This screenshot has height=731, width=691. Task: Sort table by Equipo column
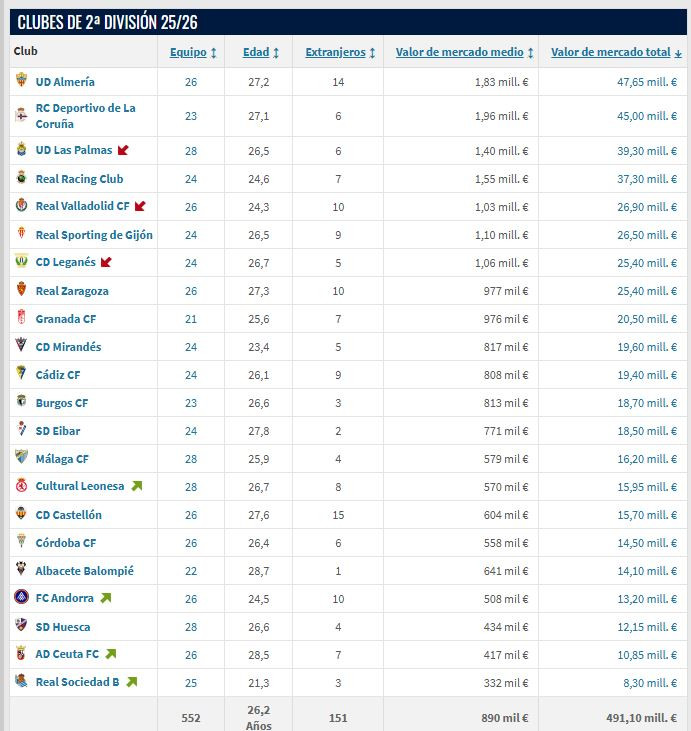tap(193, 52)
